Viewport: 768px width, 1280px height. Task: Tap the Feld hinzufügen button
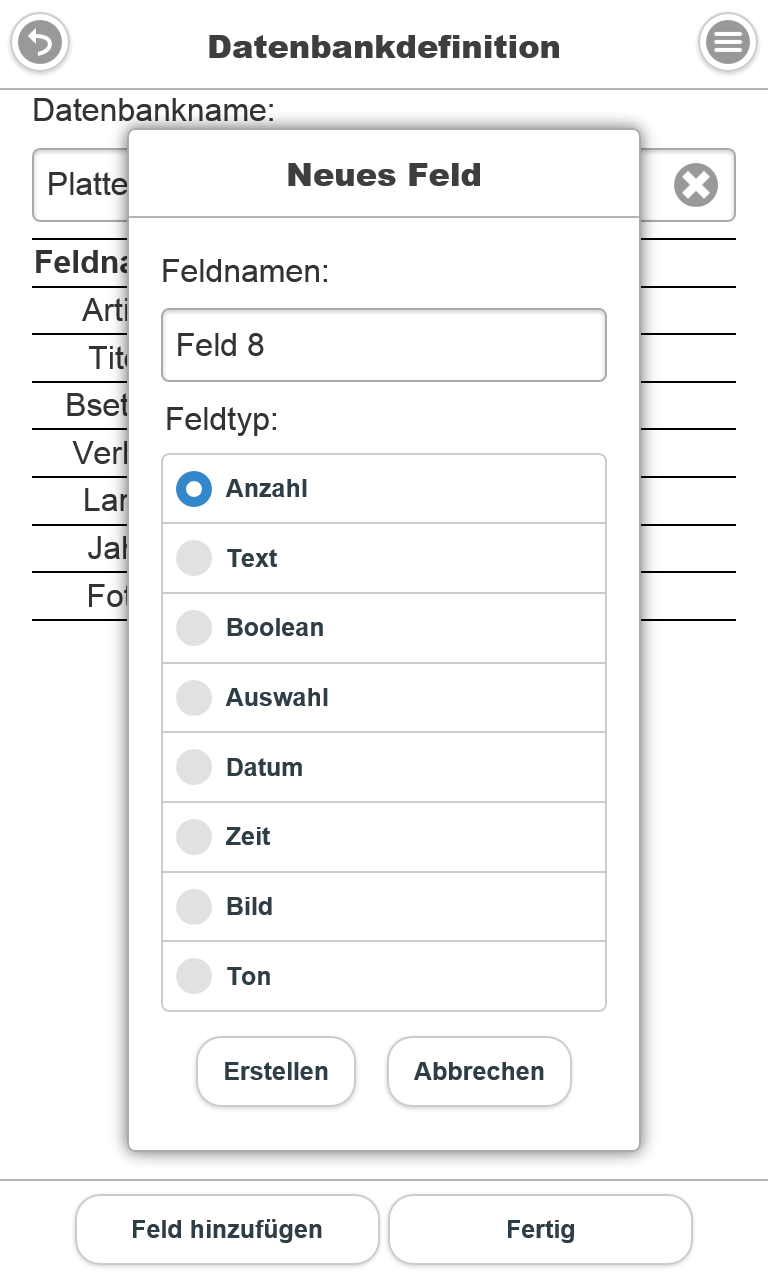point(227,1229)
